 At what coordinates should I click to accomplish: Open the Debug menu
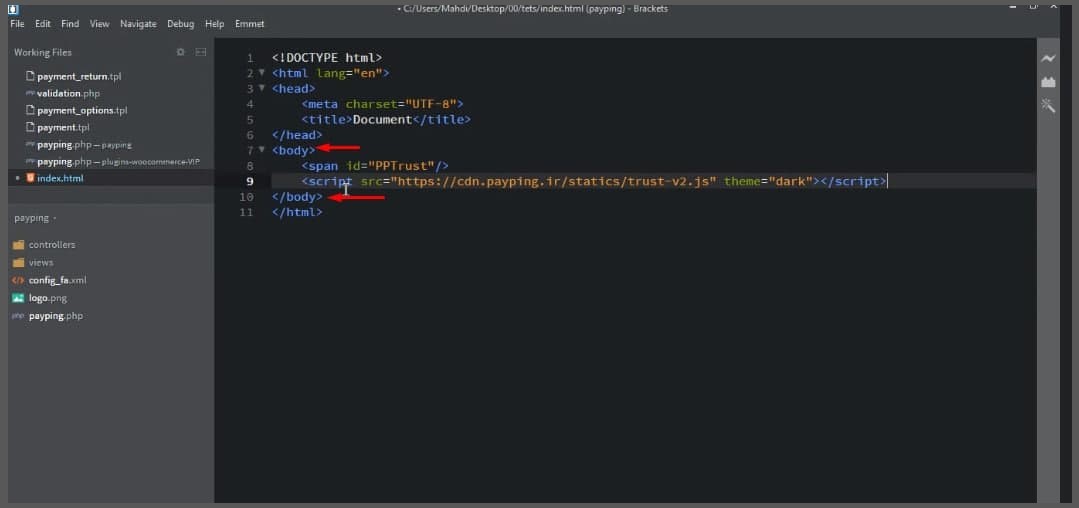pos(181,23)
